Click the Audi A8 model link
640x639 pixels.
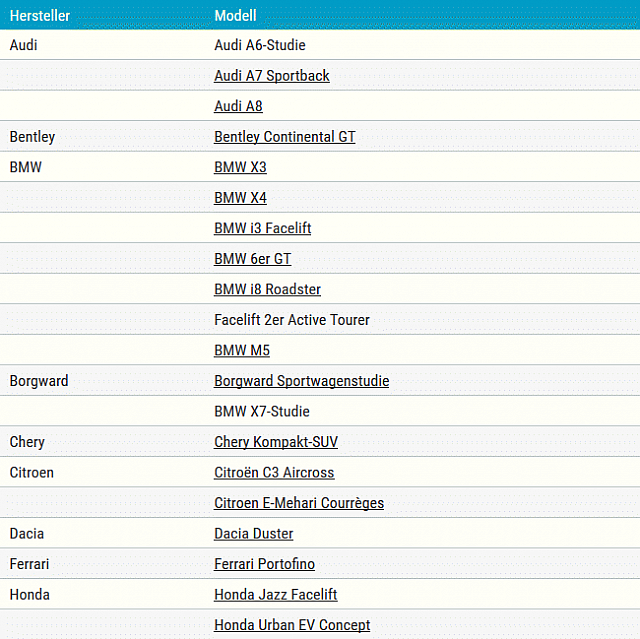point(238,106)
